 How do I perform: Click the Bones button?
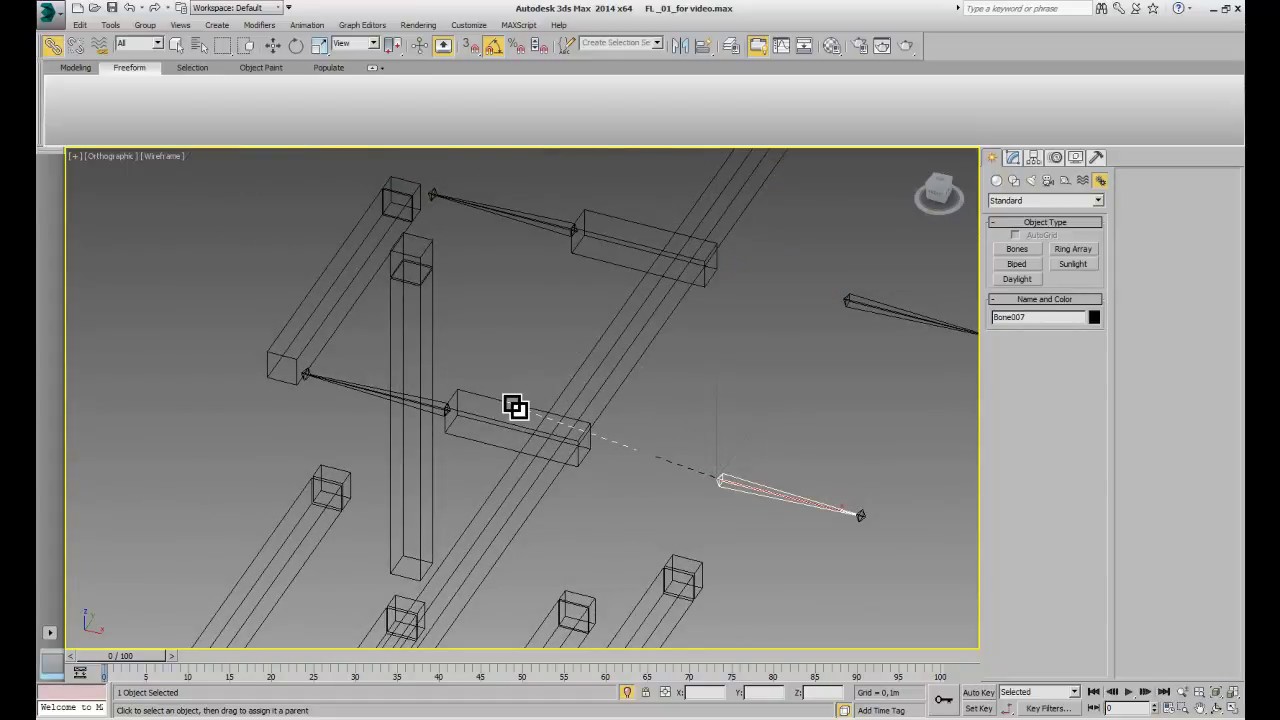tap(1017, 249)
